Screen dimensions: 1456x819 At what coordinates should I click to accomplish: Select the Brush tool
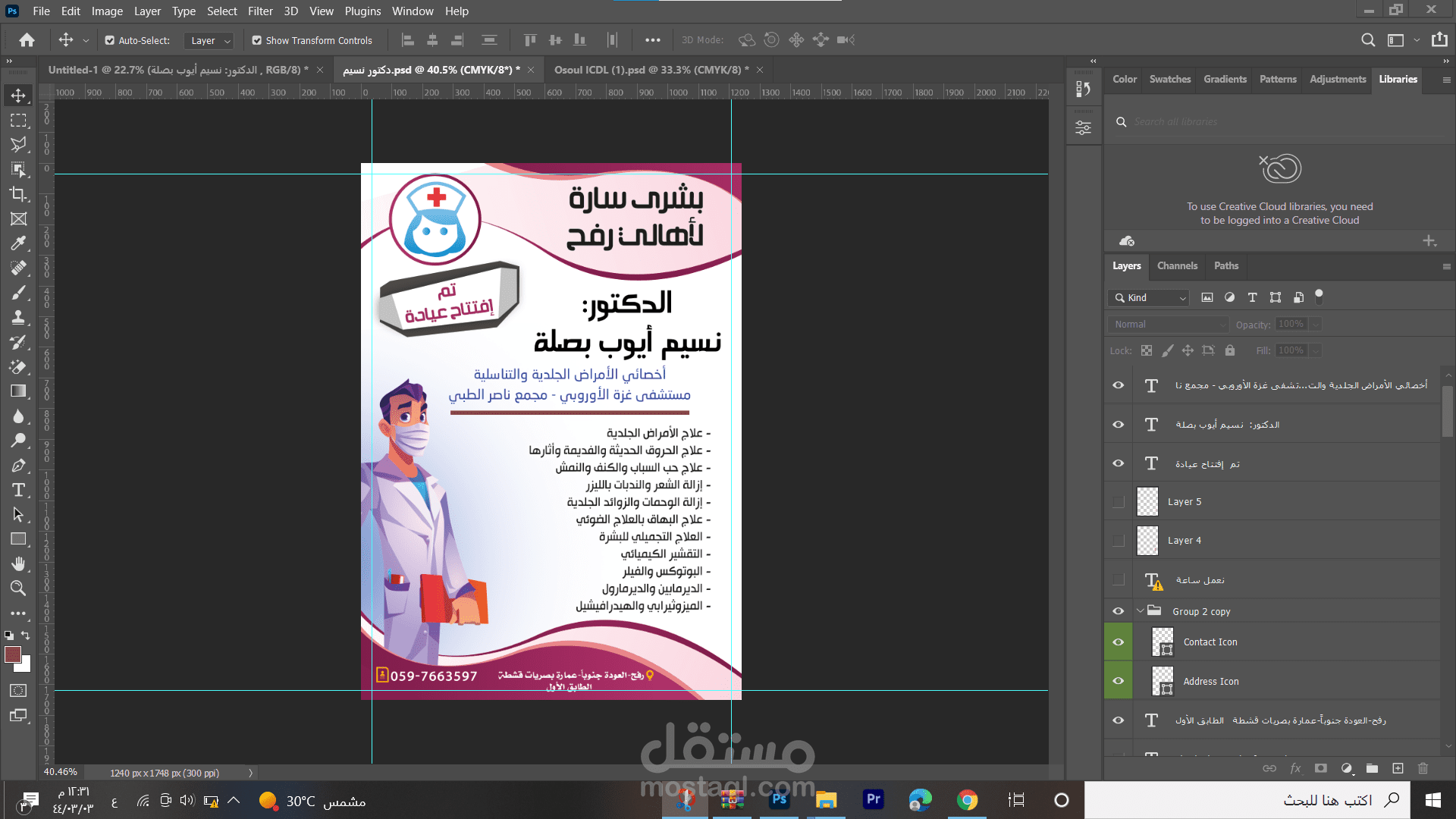tap(18, 292)
